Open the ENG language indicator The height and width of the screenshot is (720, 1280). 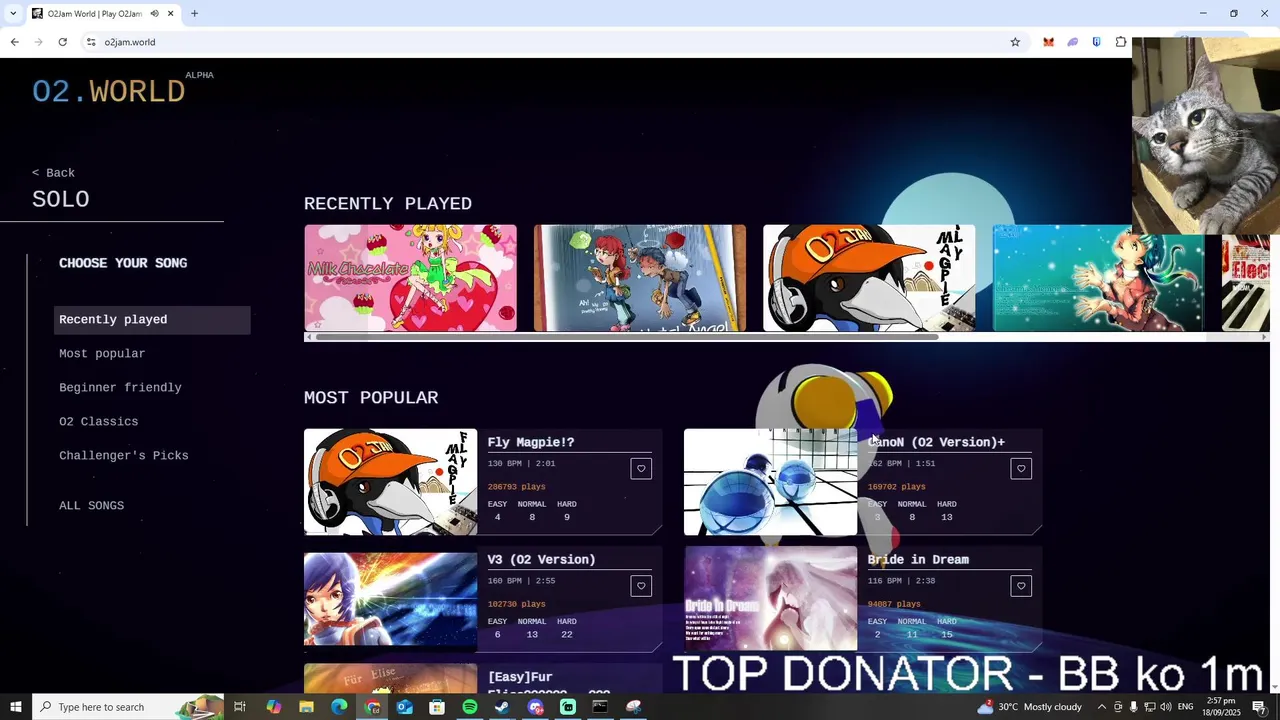tap(1186, 707)
